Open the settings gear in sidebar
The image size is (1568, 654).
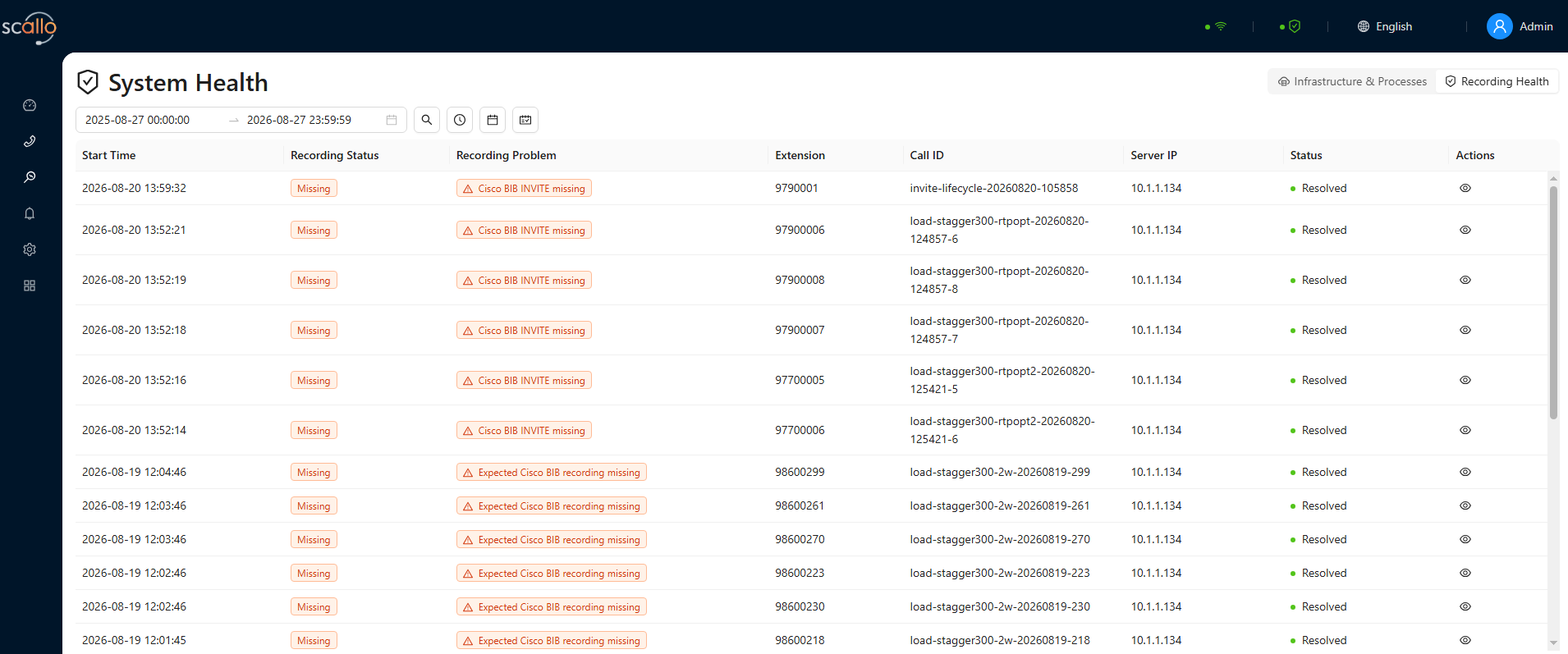pyautogui.click(x=30, y=249)
